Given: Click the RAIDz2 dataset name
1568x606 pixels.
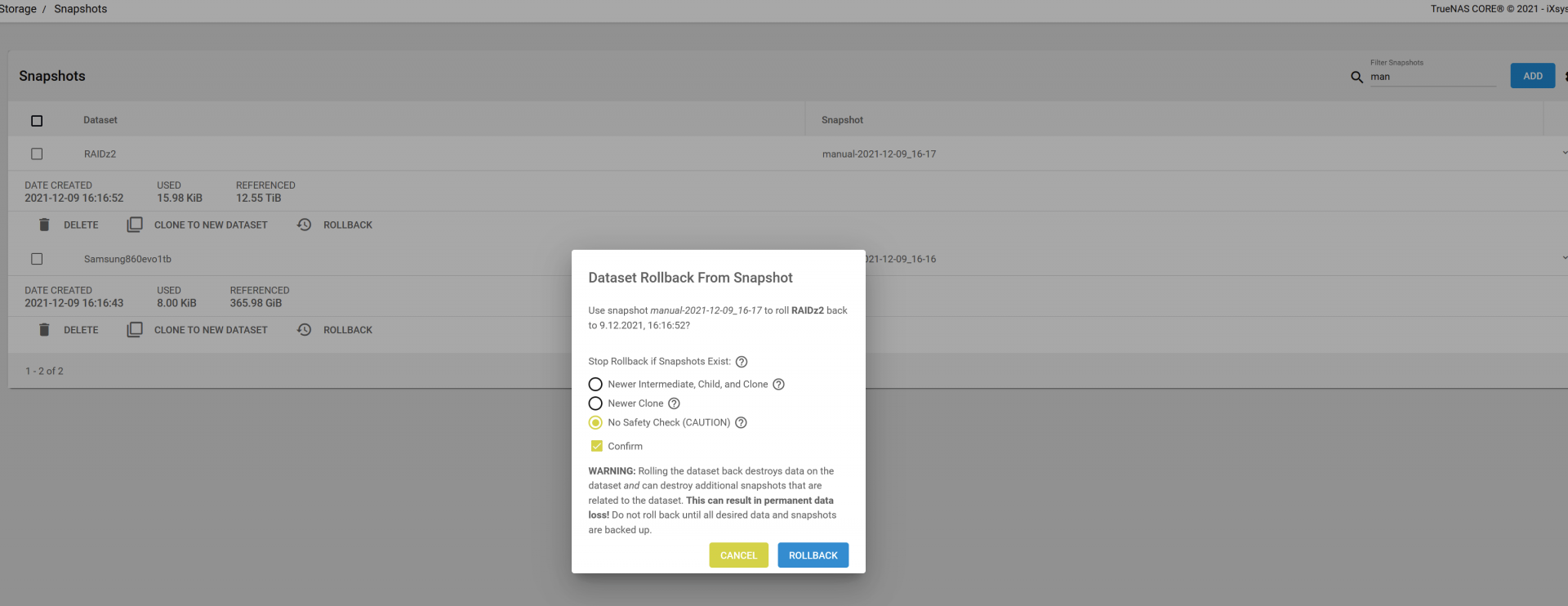Looking at the screenshot, I should point(100,154).
